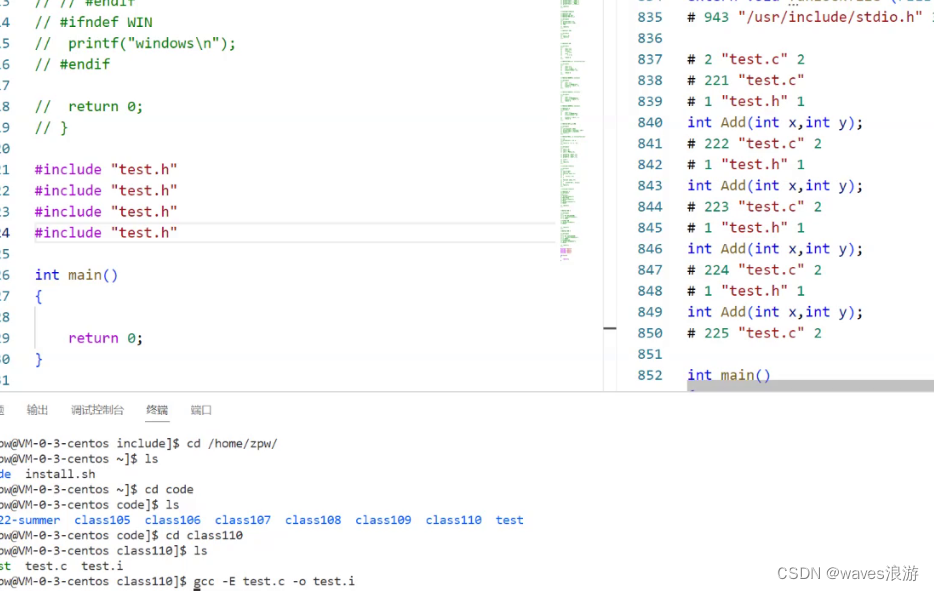Image resolution: width=934 pixels, height=591 pixels.
Task: Click line number 842 in right gutter
Action: tap(650, 165)
